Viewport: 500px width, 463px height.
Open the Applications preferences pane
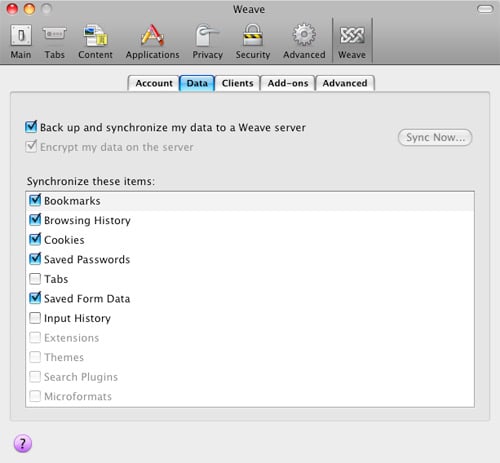152,42
